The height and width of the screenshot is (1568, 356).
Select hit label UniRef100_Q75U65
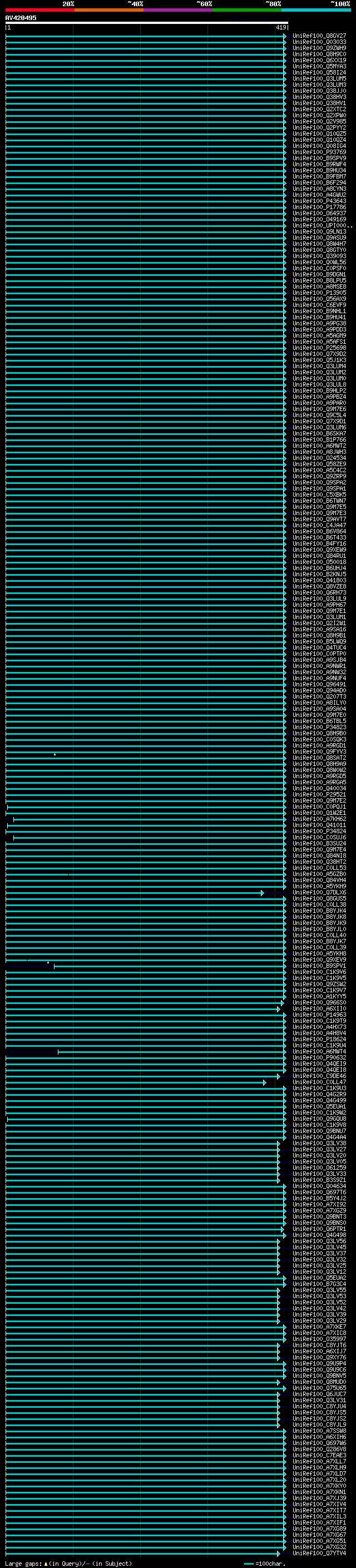pyautogui.click(x=319, y=1388)
